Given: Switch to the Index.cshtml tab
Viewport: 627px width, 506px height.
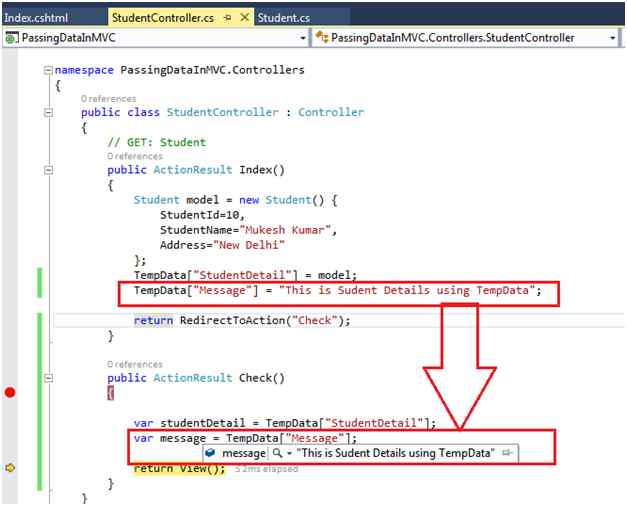Looking at the screenshot, I should 36,18.
